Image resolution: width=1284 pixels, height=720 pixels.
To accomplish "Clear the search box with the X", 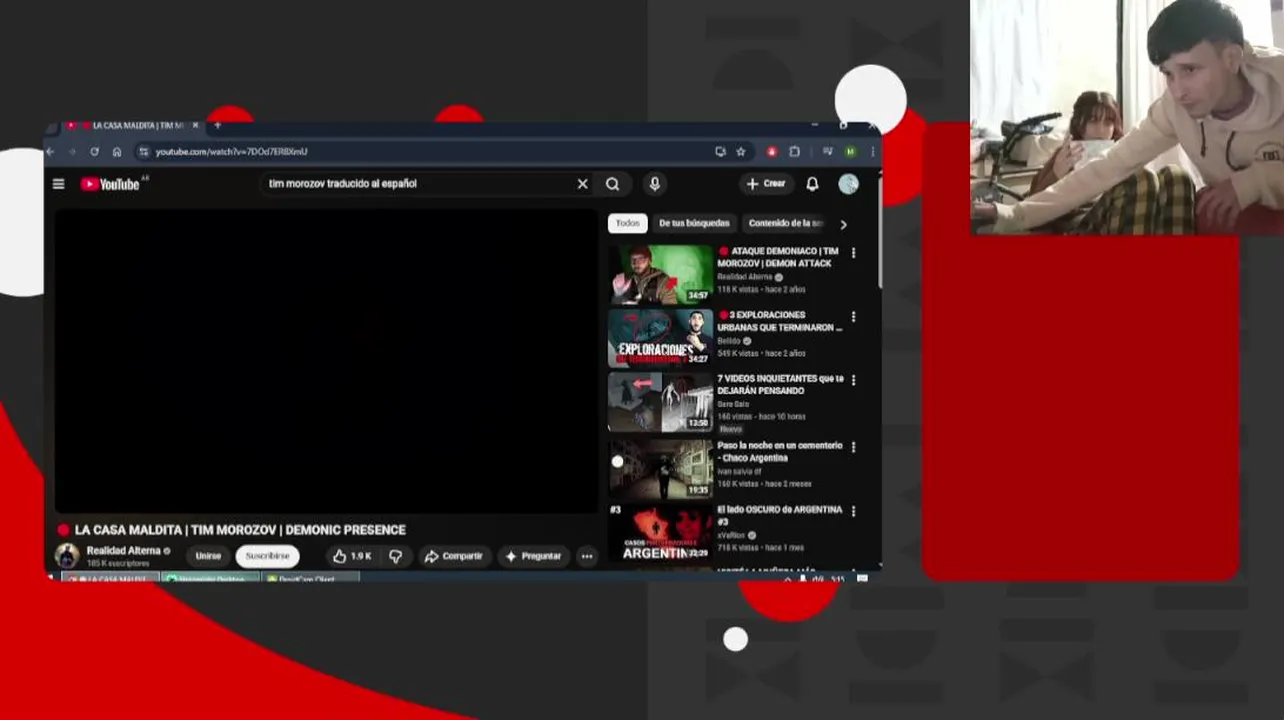I will click(582, 184).
